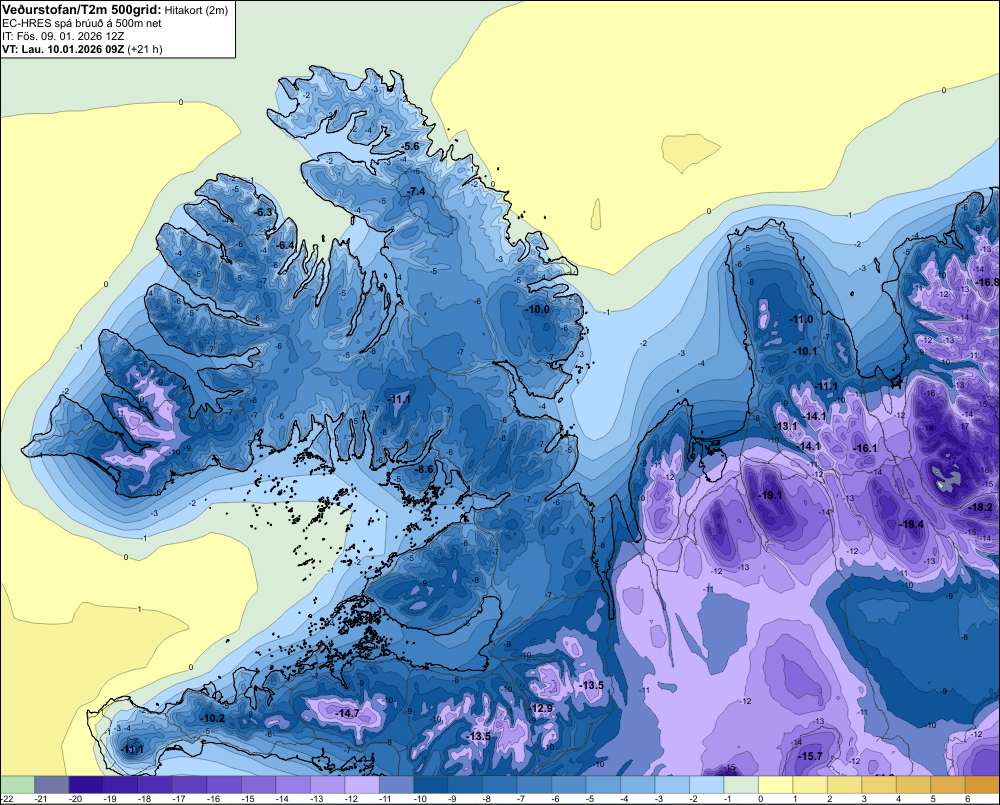
Task: Click the -5.6 temperature value on map
Action: point(411,147)
